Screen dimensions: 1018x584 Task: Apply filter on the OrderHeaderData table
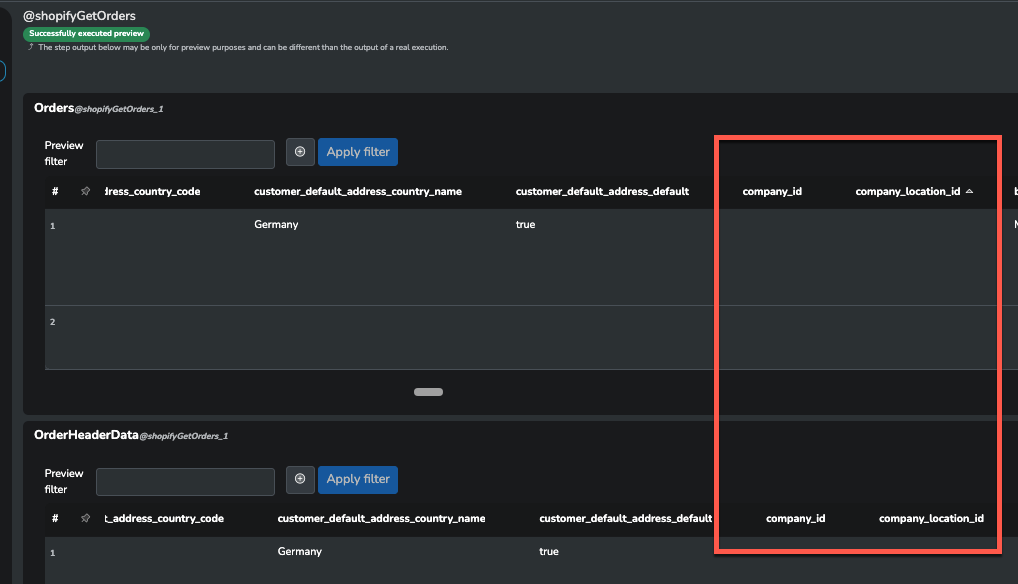[358, 479]
